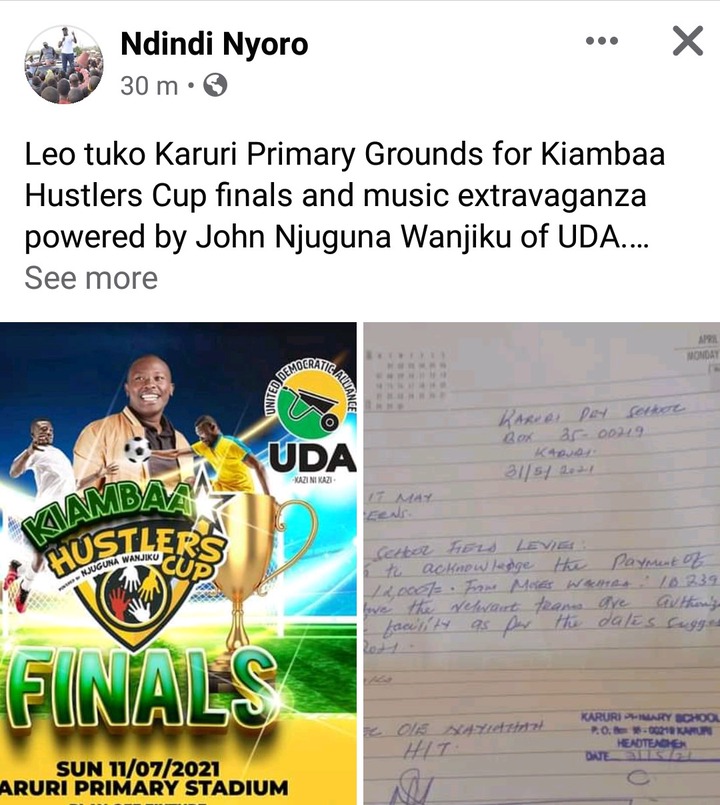
Task: Expand the post with See more
Action: [x=91, y=278]
